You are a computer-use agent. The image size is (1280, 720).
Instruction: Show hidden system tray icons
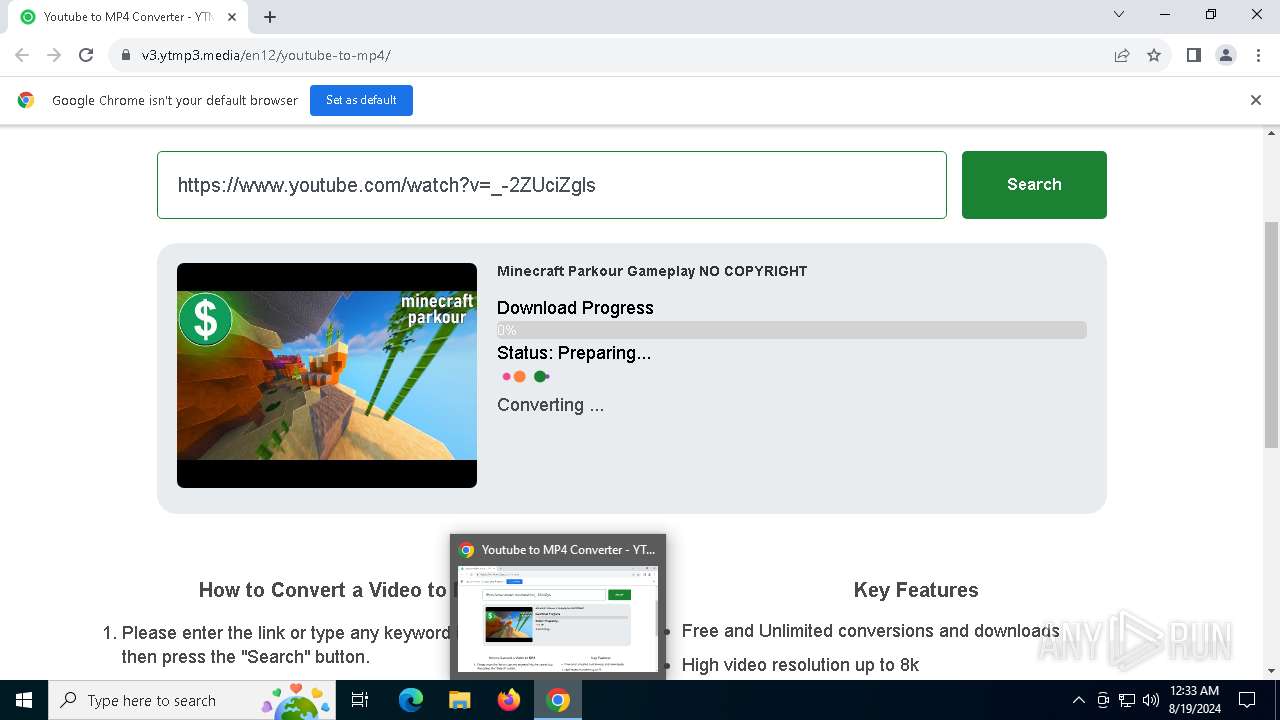tap(1078, 700)
